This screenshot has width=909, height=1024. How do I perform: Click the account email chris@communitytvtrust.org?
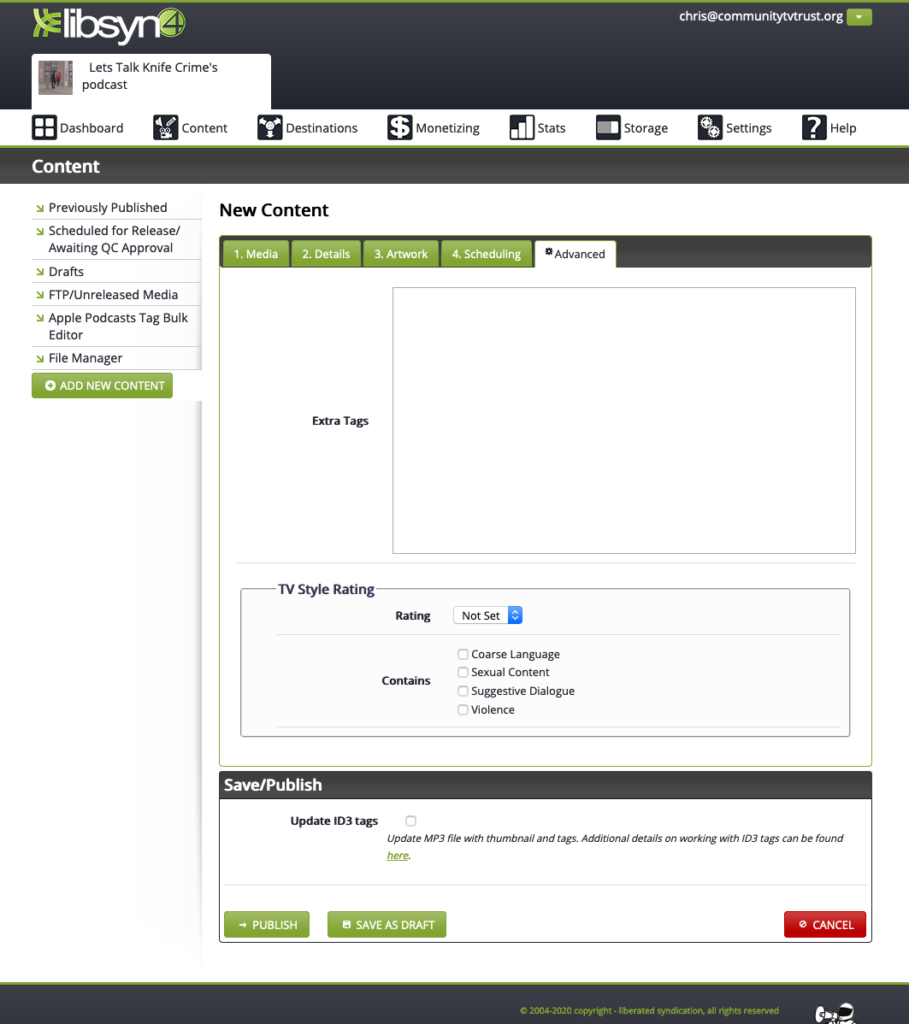761,16
